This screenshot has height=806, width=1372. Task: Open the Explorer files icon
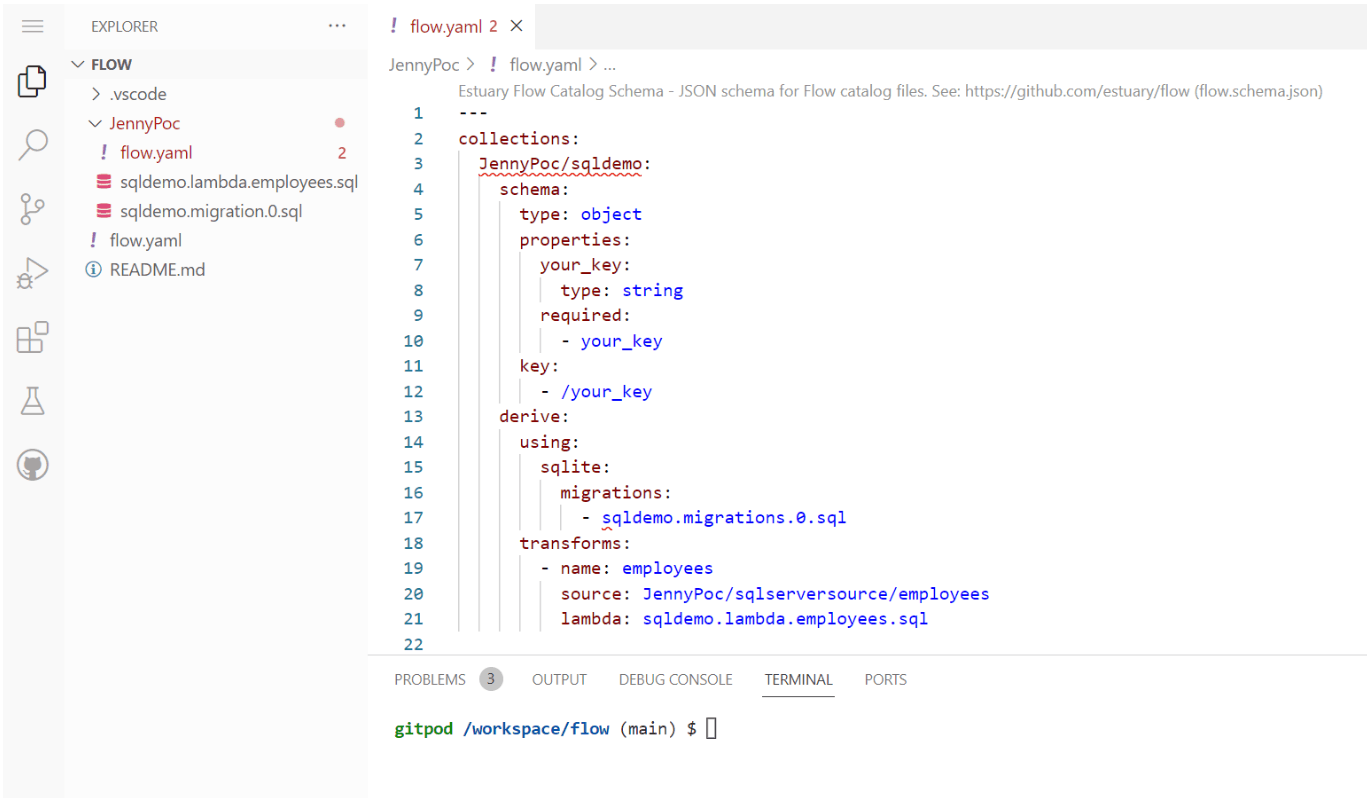(33, 81)
